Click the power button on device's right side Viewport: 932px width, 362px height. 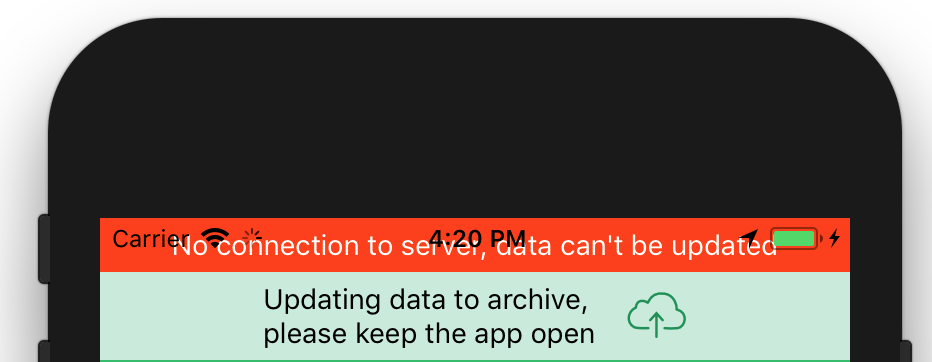tap(906, 351)
